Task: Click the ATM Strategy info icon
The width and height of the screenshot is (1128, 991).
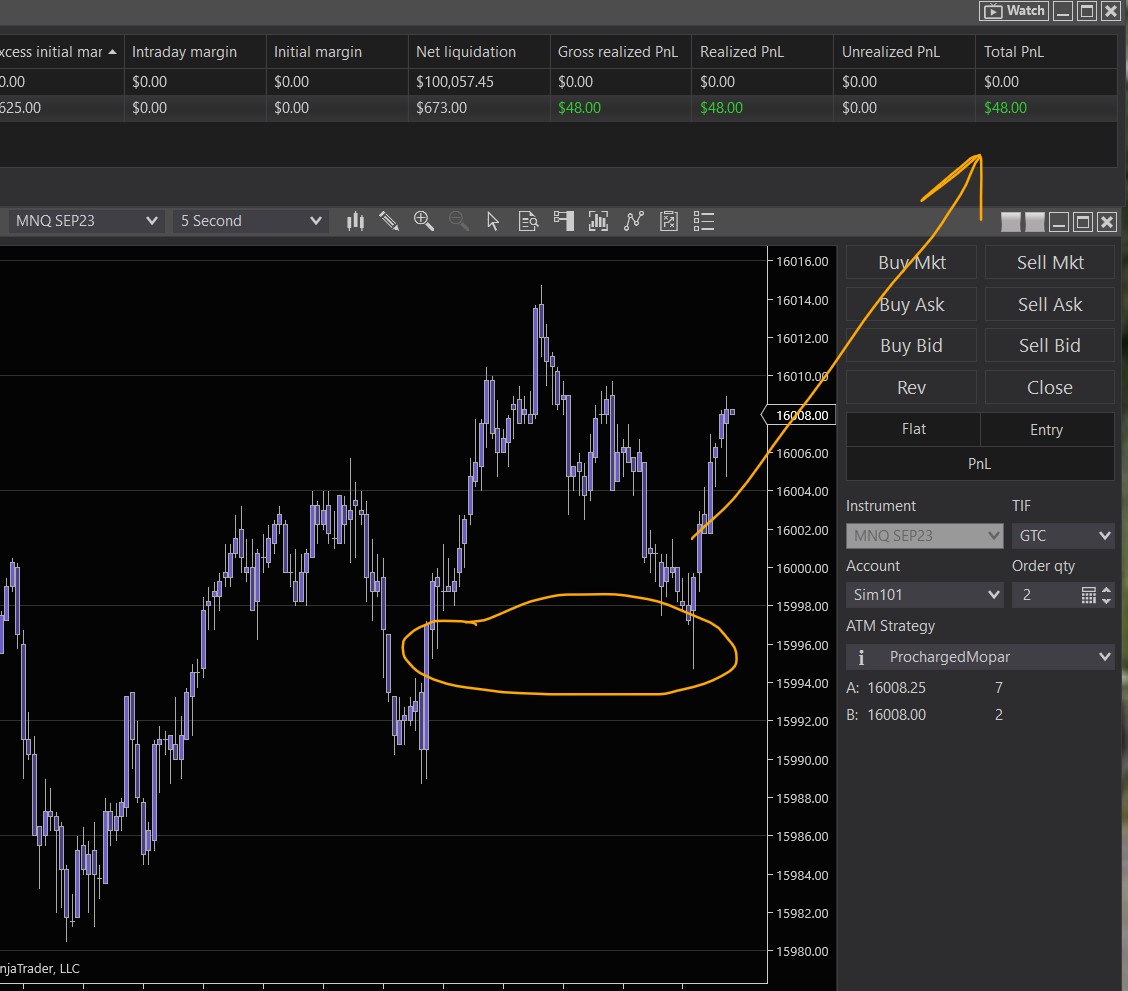Action: point(861,657)
